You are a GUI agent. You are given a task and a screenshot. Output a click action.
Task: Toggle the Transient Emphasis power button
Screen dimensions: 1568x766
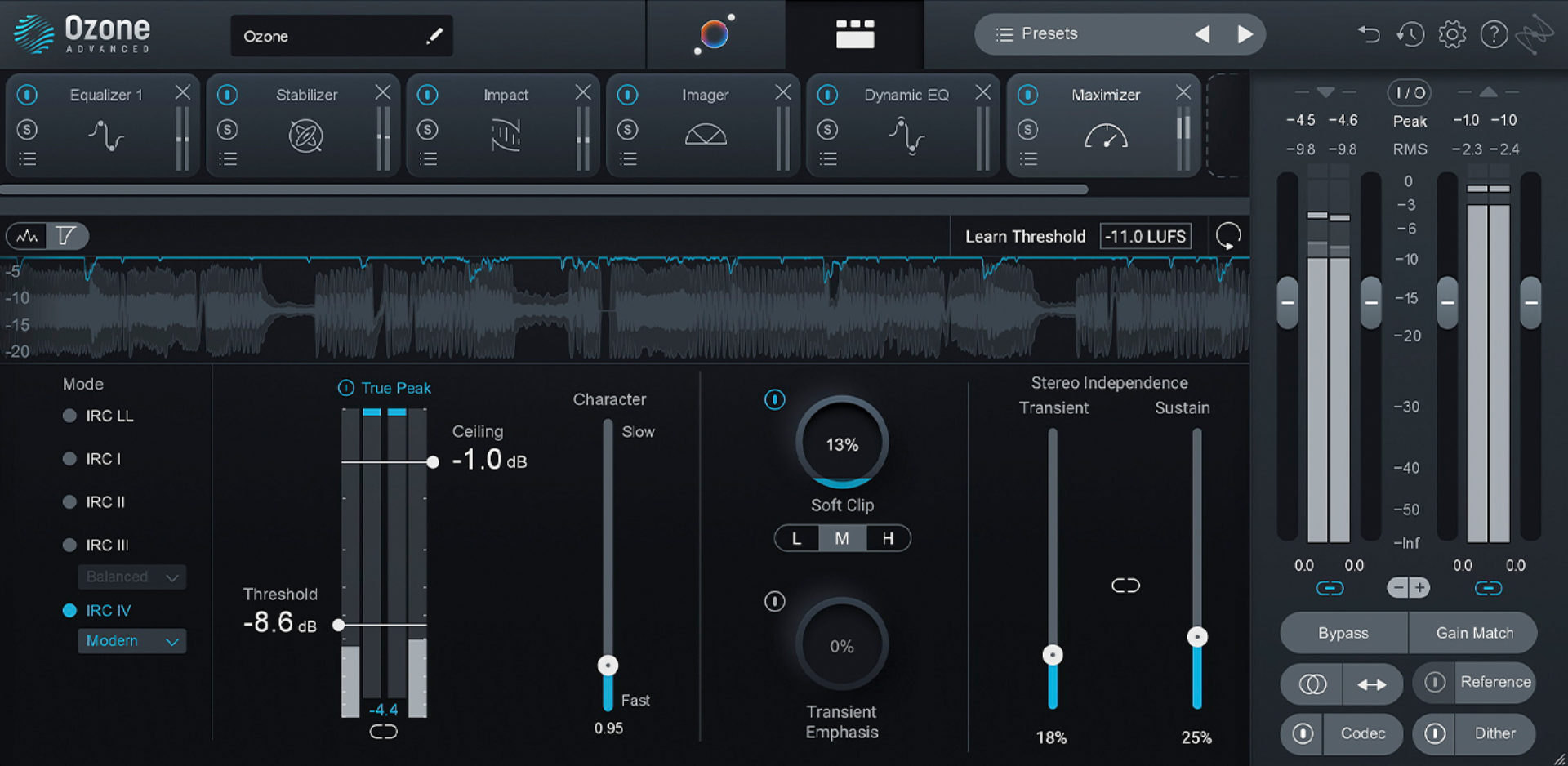point(775,601)
